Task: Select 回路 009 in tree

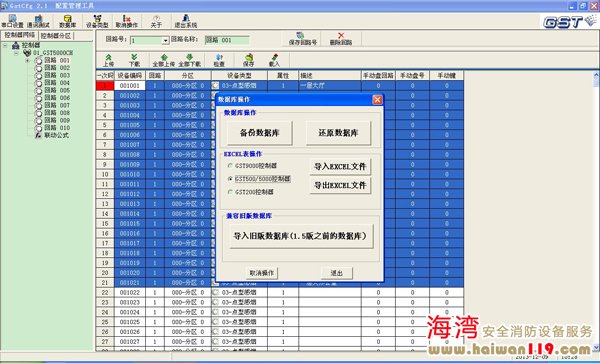Action: pyautogui.click(x=57, y=120)
